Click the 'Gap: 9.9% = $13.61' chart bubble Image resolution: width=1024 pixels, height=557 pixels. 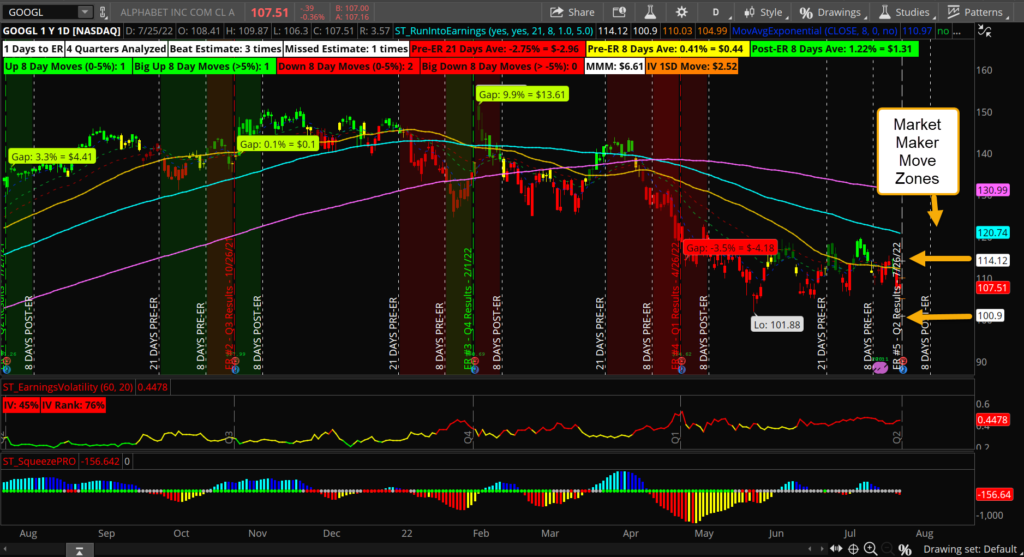coord(522,95)
